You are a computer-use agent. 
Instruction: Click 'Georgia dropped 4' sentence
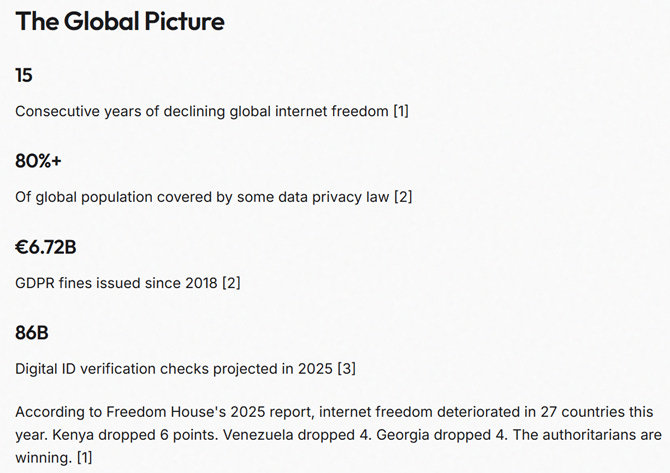(442, 435)
